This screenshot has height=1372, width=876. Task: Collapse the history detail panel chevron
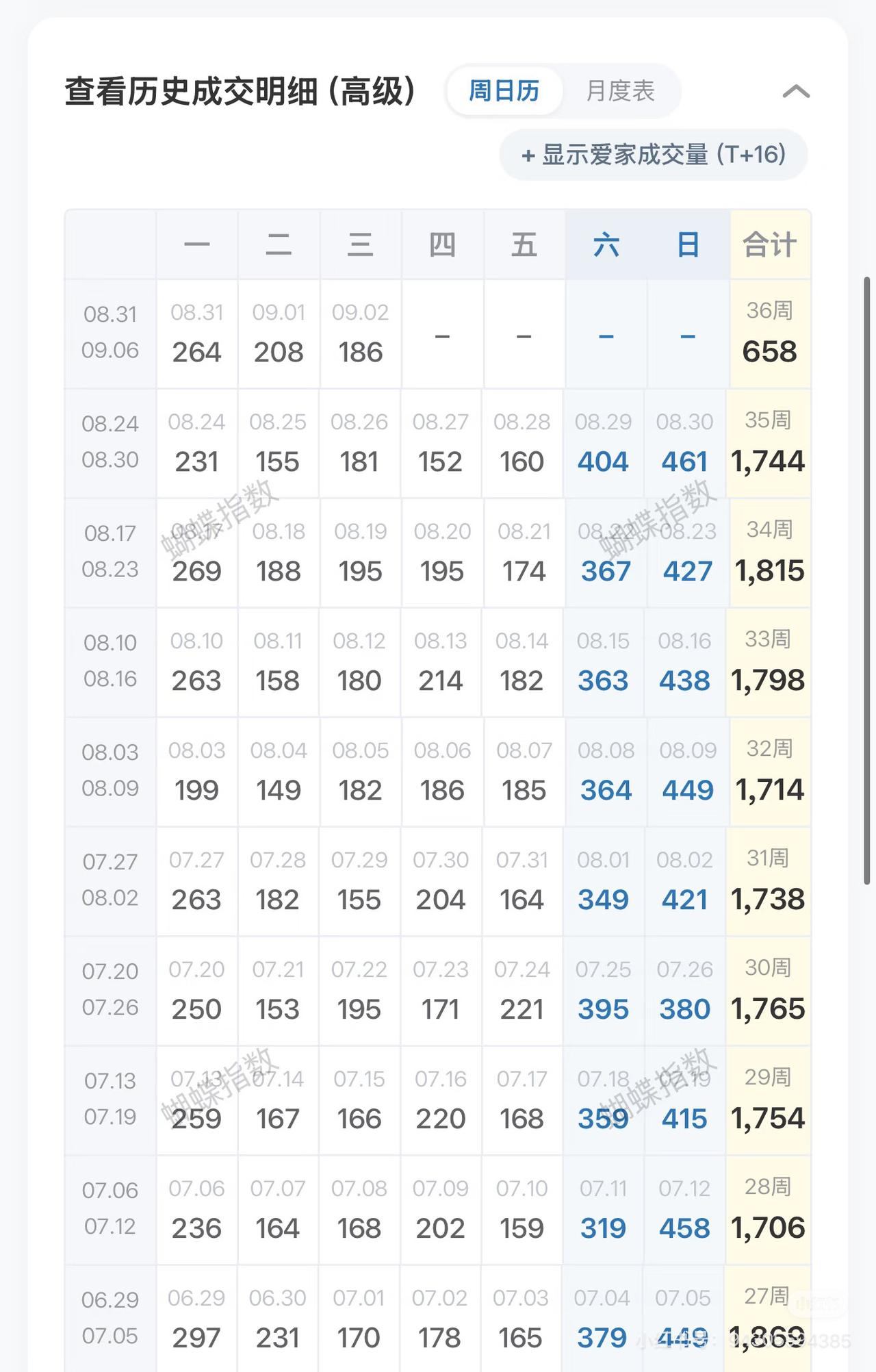tap(796, 91)
